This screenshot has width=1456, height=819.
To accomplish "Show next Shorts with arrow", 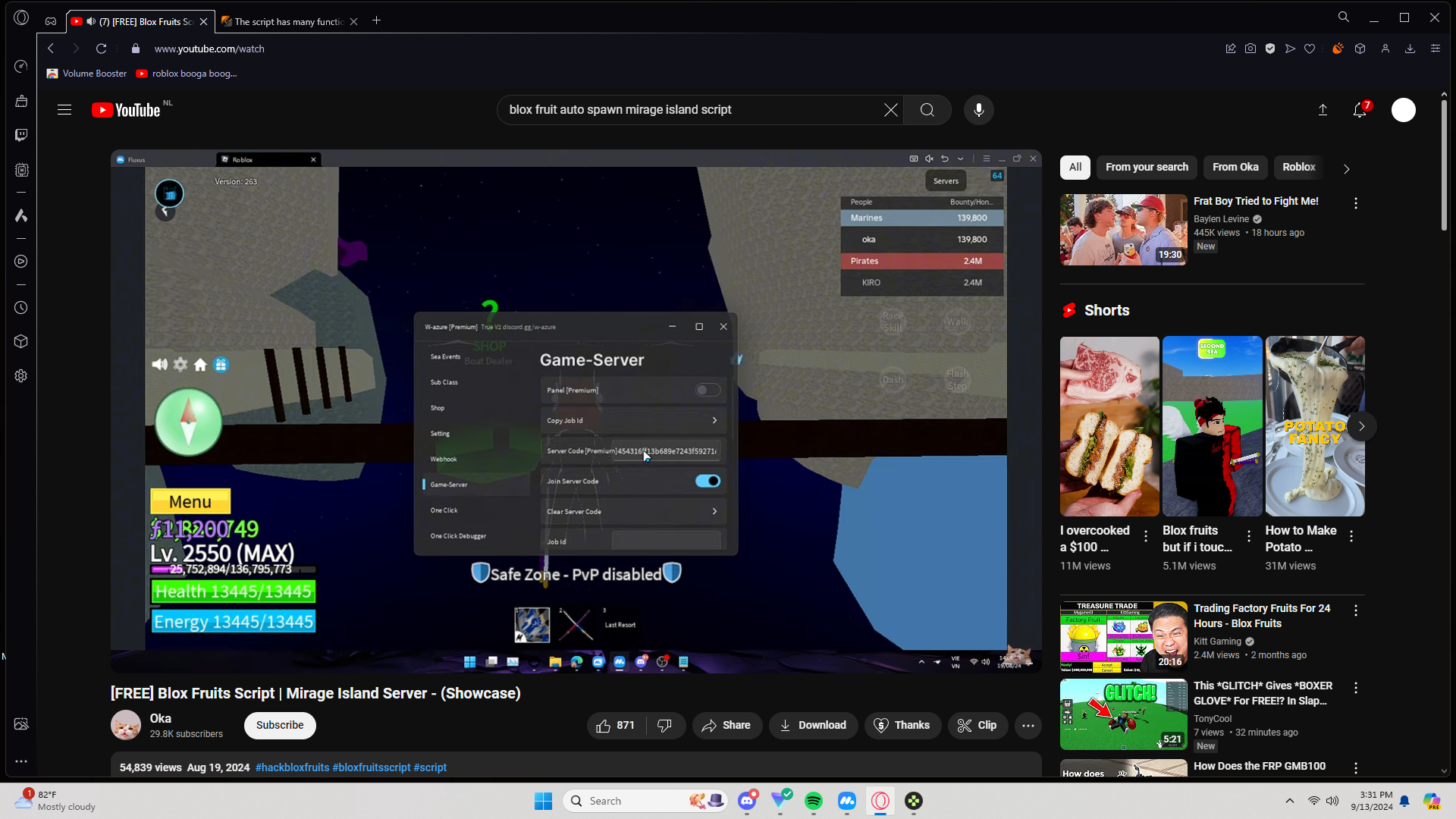I will coord(1362,426).
